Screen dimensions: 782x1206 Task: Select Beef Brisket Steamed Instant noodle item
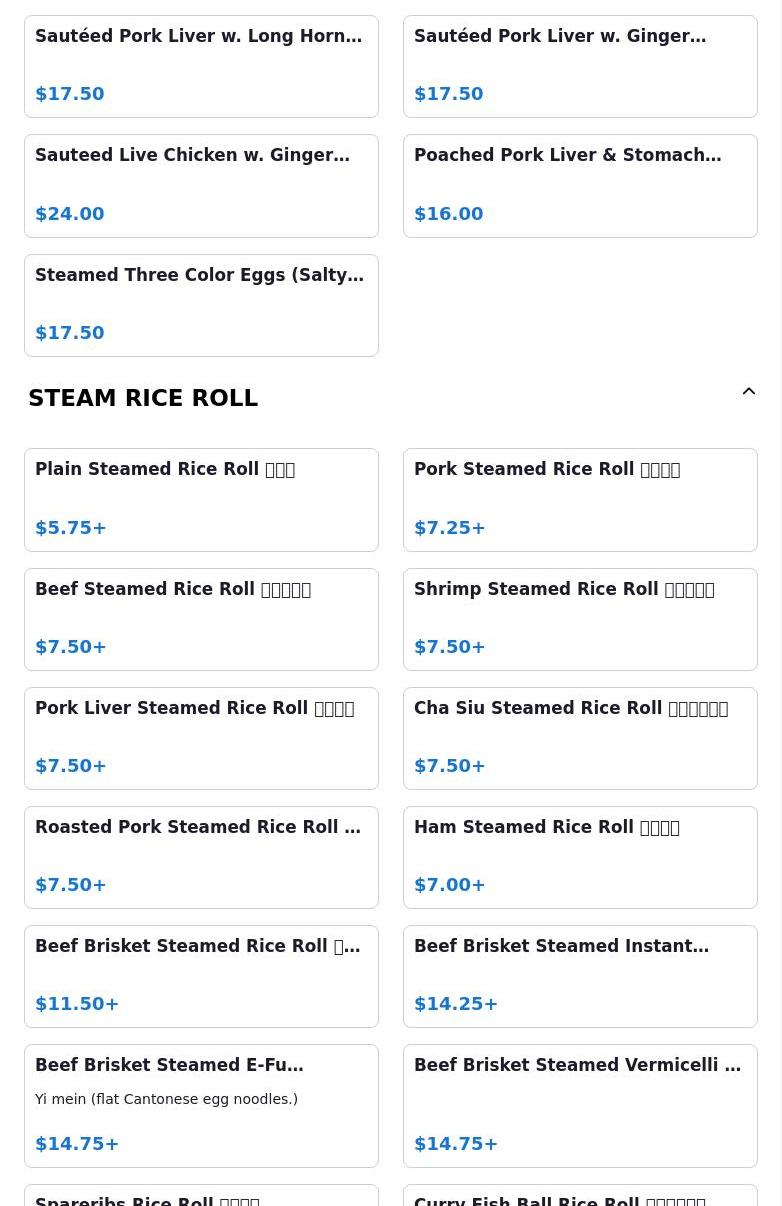(x=580, y=975)
